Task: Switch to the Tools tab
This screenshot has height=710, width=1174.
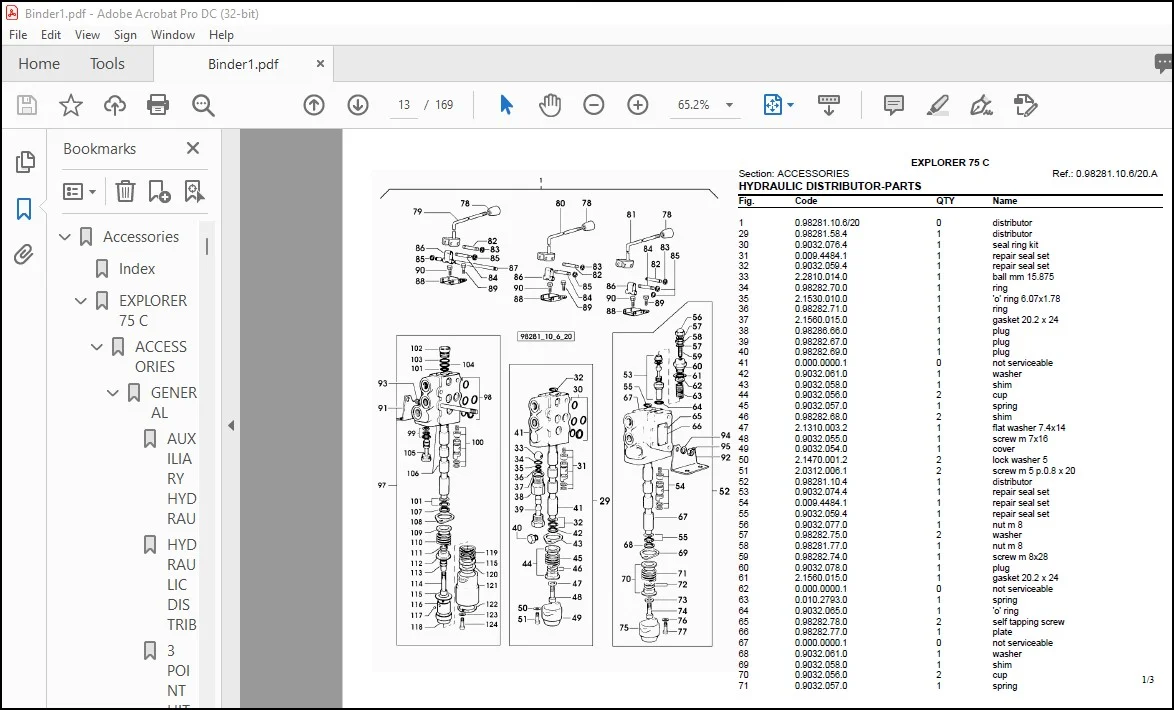Action: tap(107, 64)
